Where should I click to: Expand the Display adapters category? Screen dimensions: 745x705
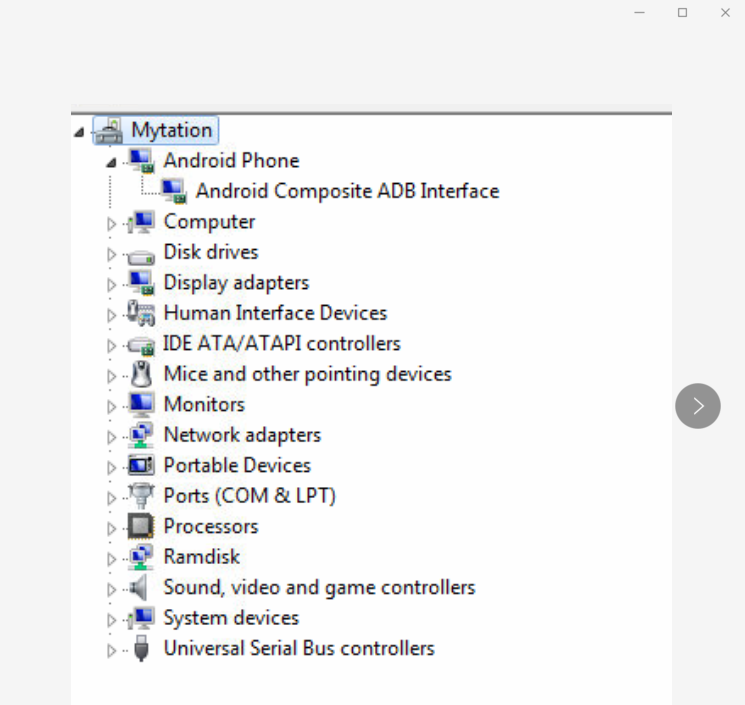[111, 284]
